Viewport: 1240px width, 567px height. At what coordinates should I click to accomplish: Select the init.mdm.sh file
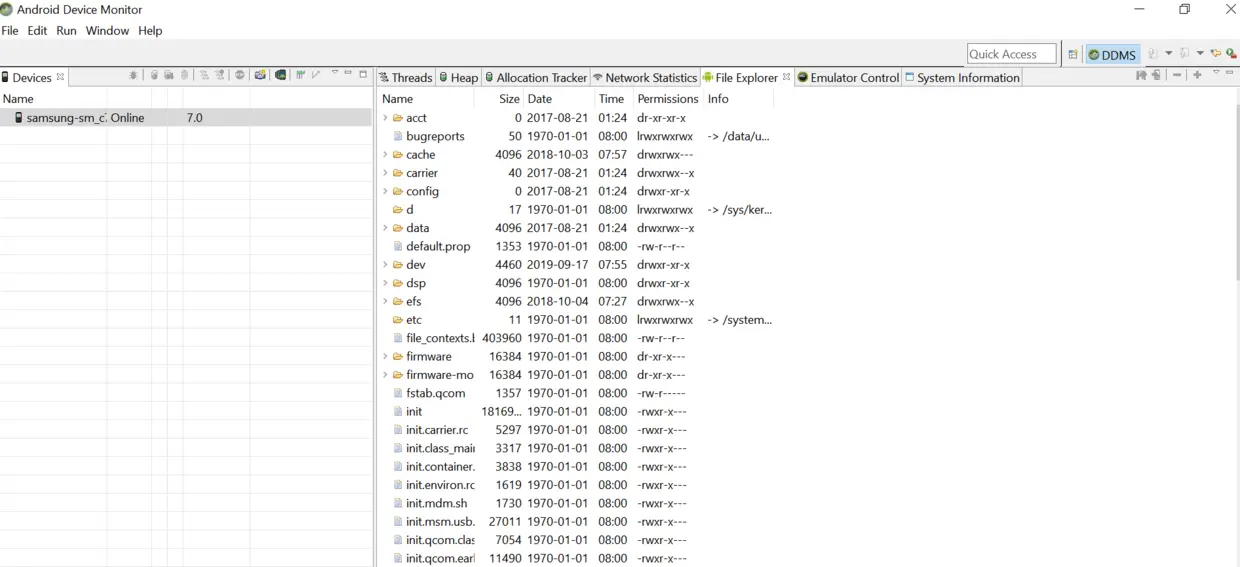(436, 503)
